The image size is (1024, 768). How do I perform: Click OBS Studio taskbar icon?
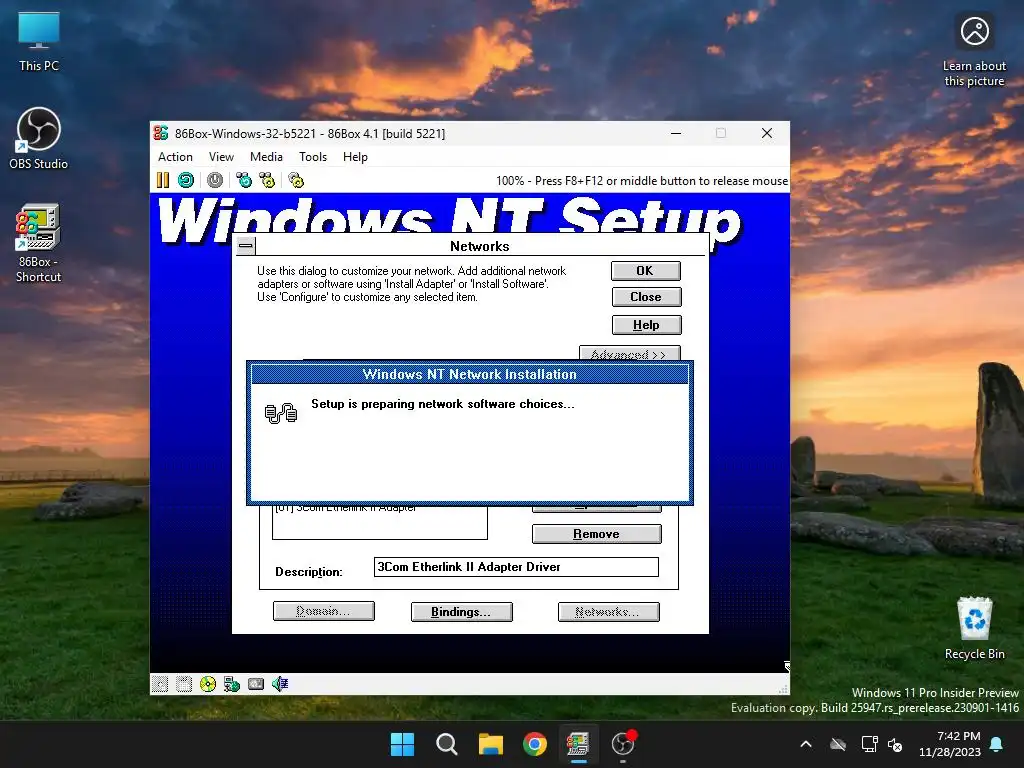[622, 744]
